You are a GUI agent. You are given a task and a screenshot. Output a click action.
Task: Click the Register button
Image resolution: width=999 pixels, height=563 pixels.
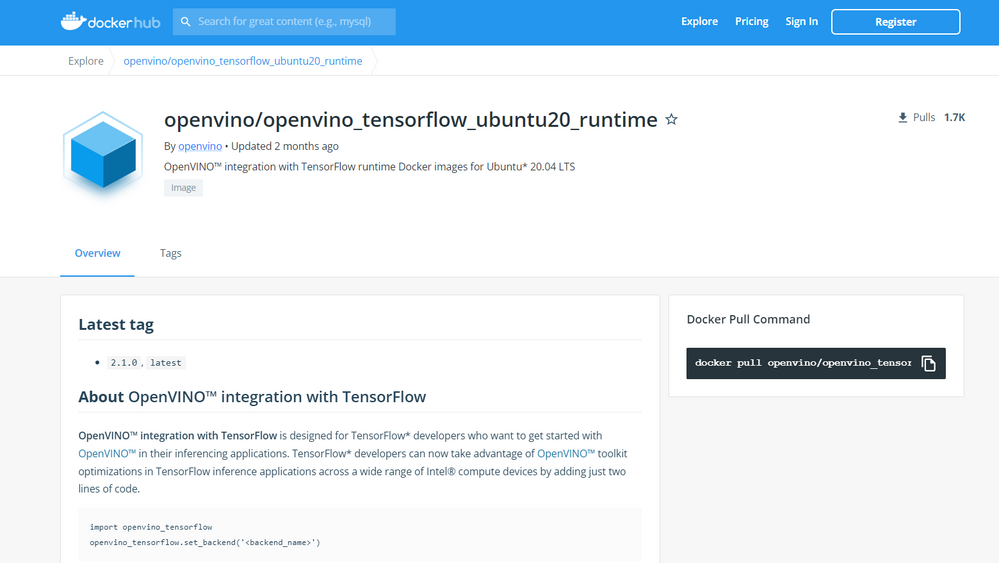pos(895,22)
